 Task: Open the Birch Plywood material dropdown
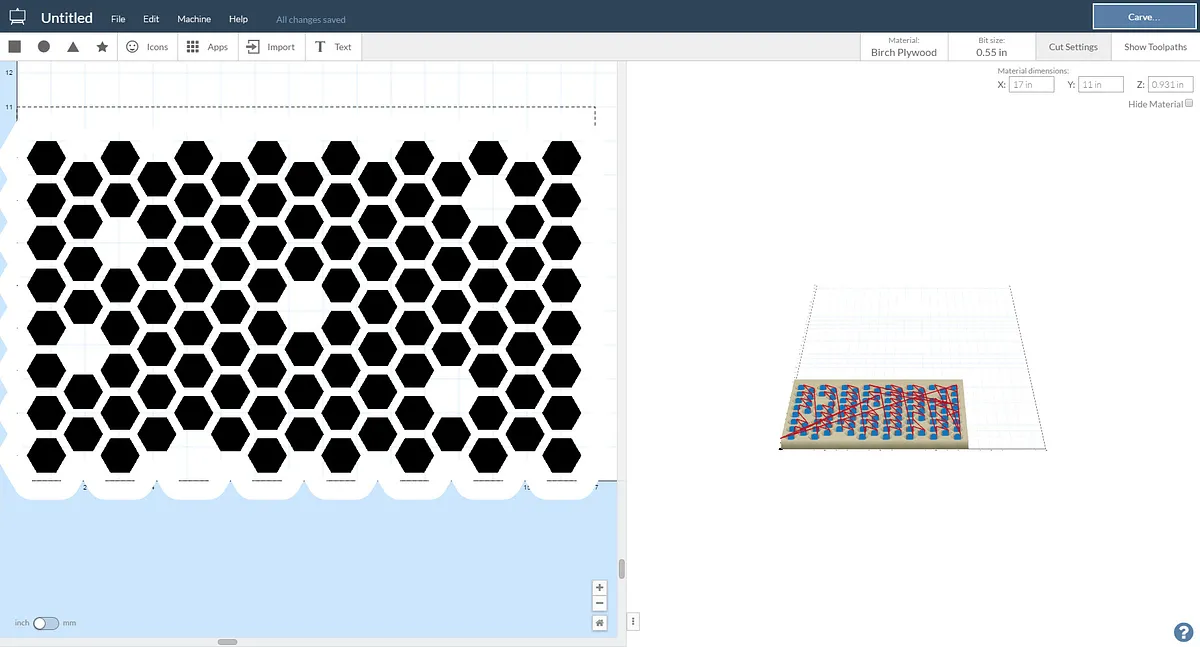903,47
